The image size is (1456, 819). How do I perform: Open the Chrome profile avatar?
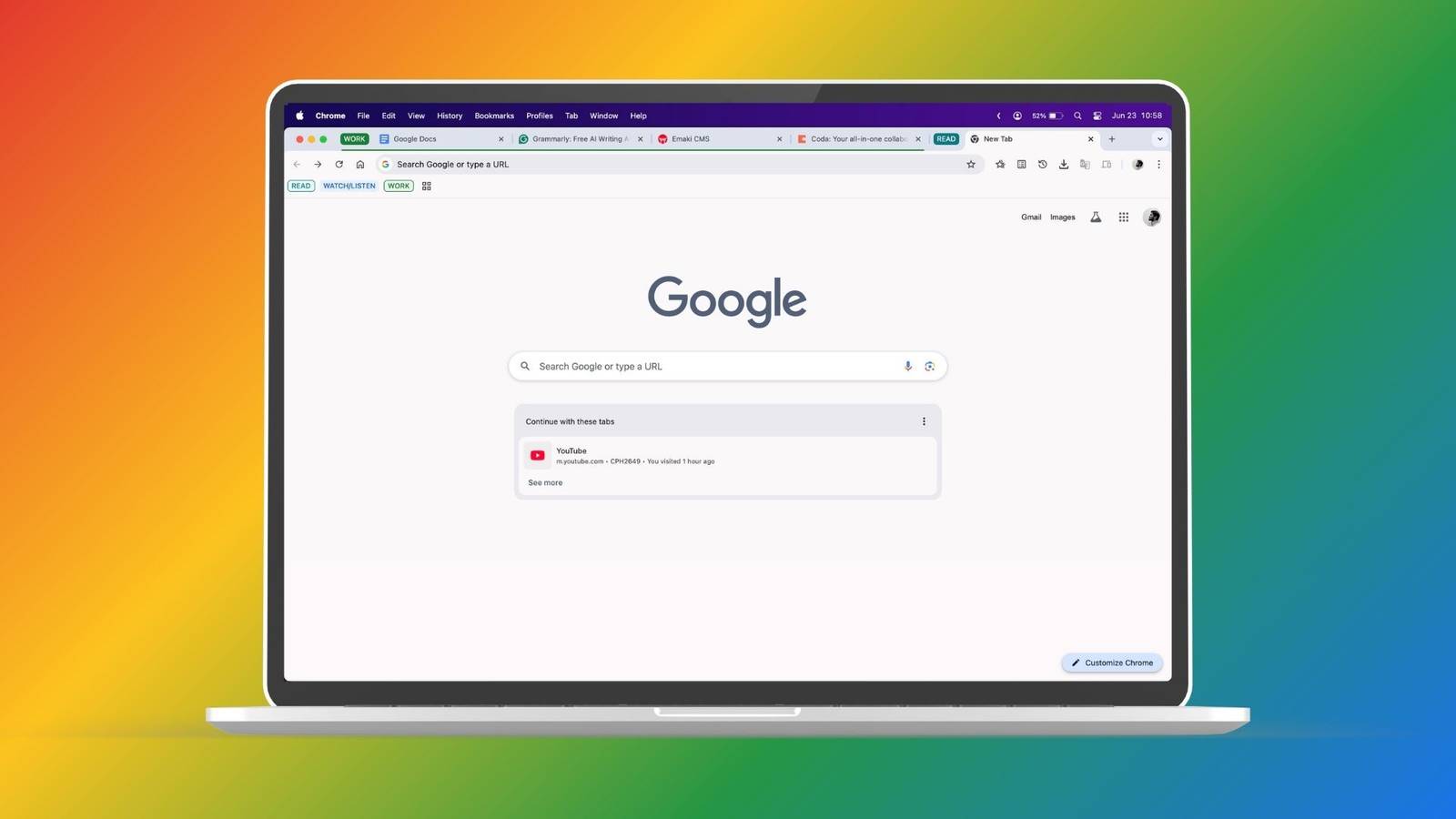tap(1151, 217)
